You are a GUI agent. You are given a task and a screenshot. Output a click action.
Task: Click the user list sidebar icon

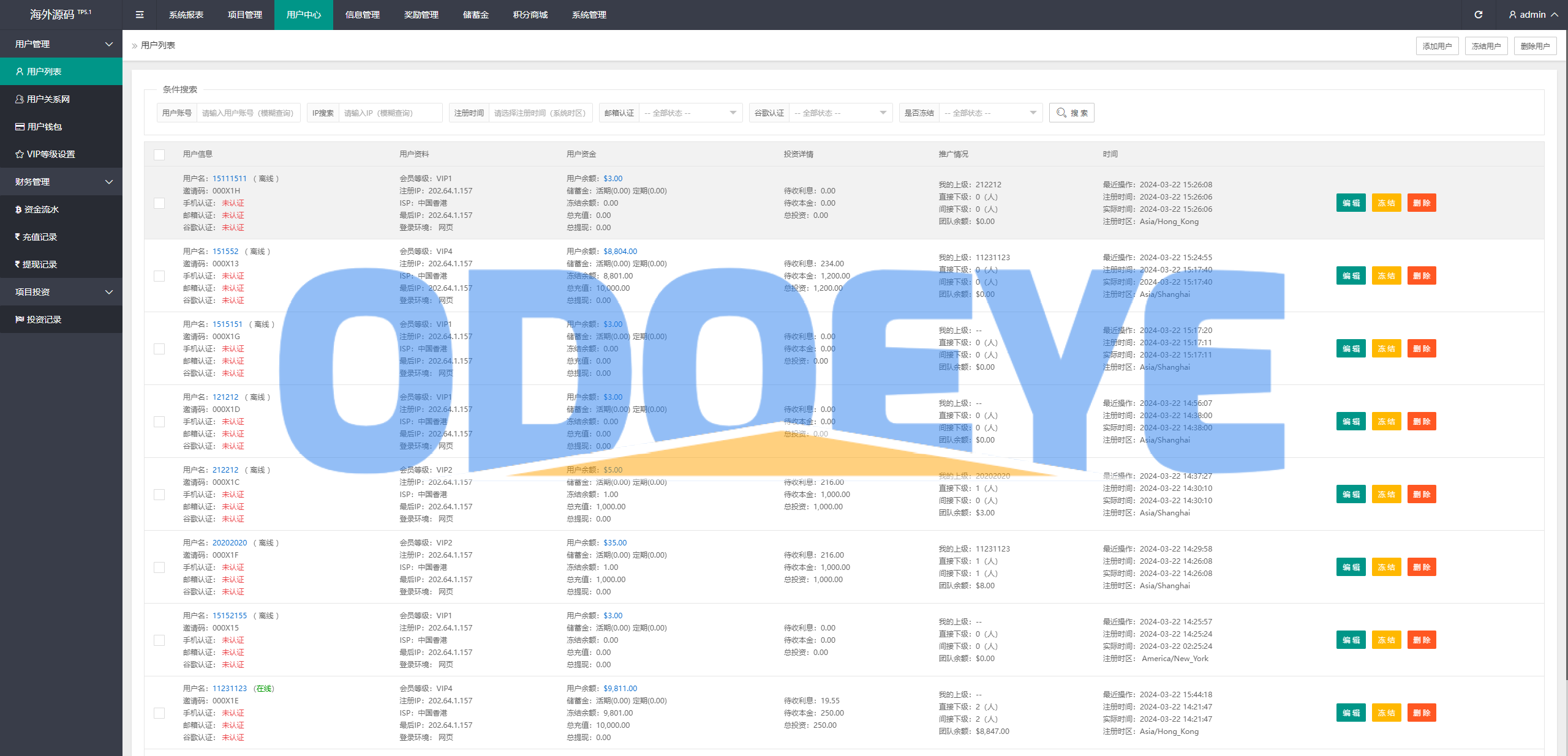point(20,72)
